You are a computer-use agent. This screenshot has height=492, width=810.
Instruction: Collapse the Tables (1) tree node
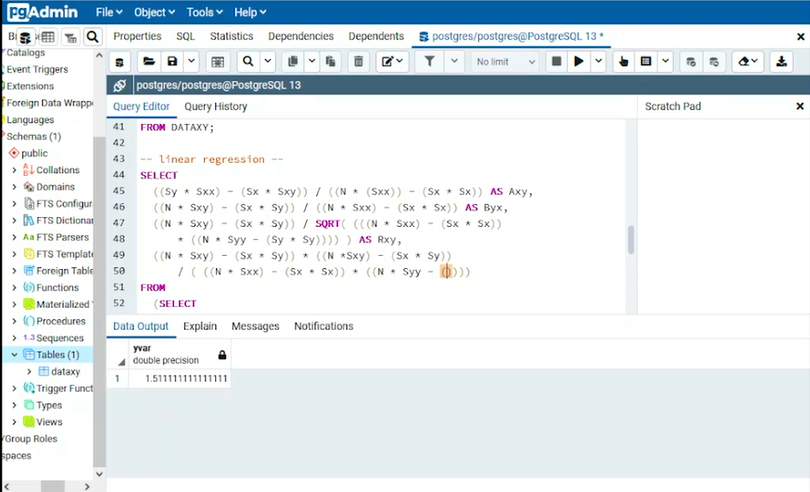click(14, 355)
